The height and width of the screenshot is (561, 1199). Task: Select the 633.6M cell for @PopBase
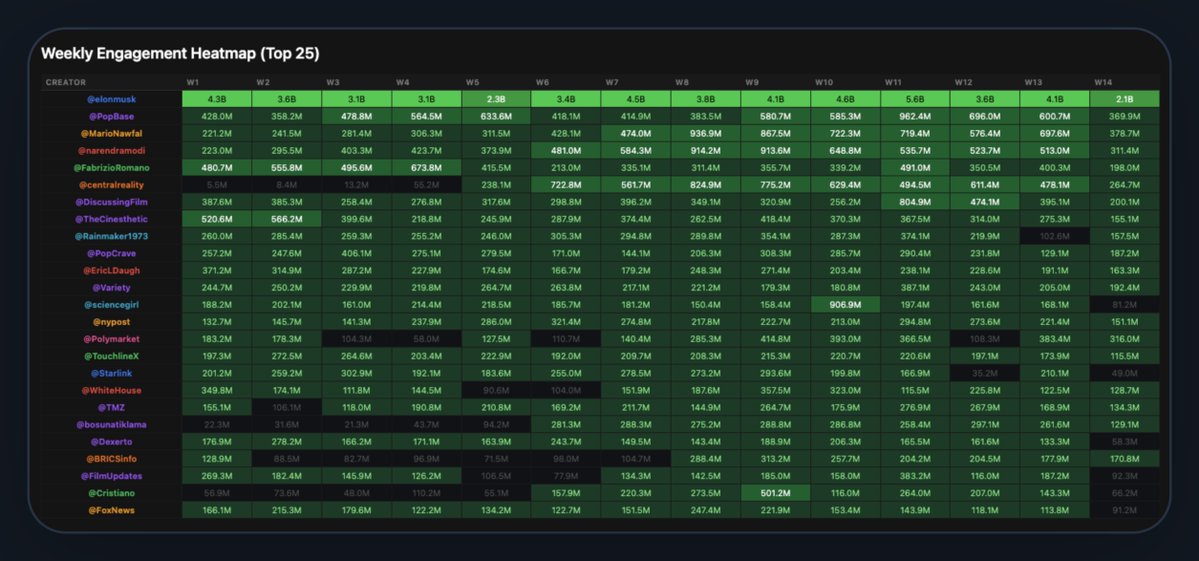click(x=496, y=116)
